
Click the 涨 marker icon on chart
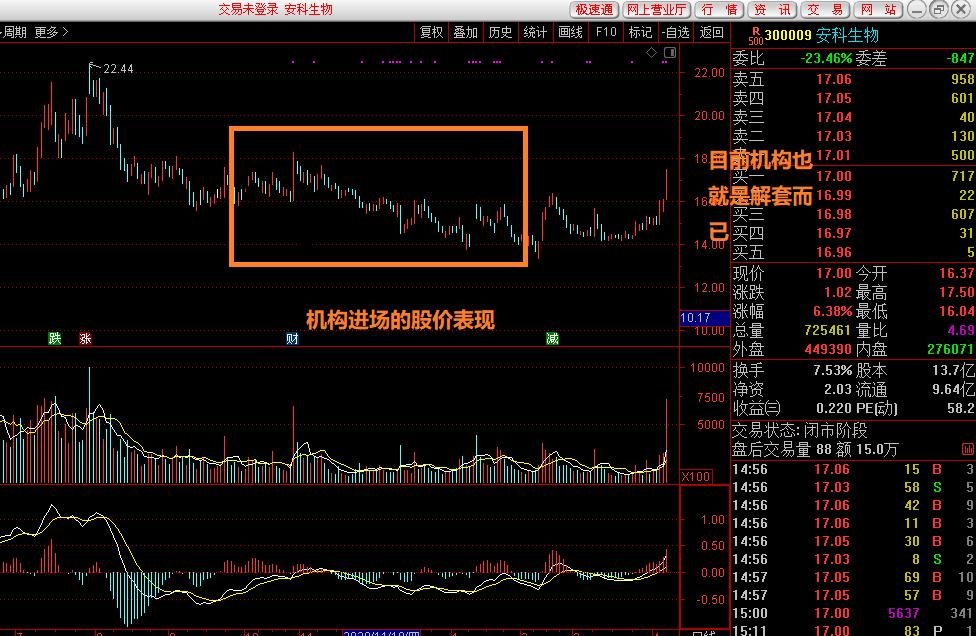pyautogui.click(x=85, y=339)
